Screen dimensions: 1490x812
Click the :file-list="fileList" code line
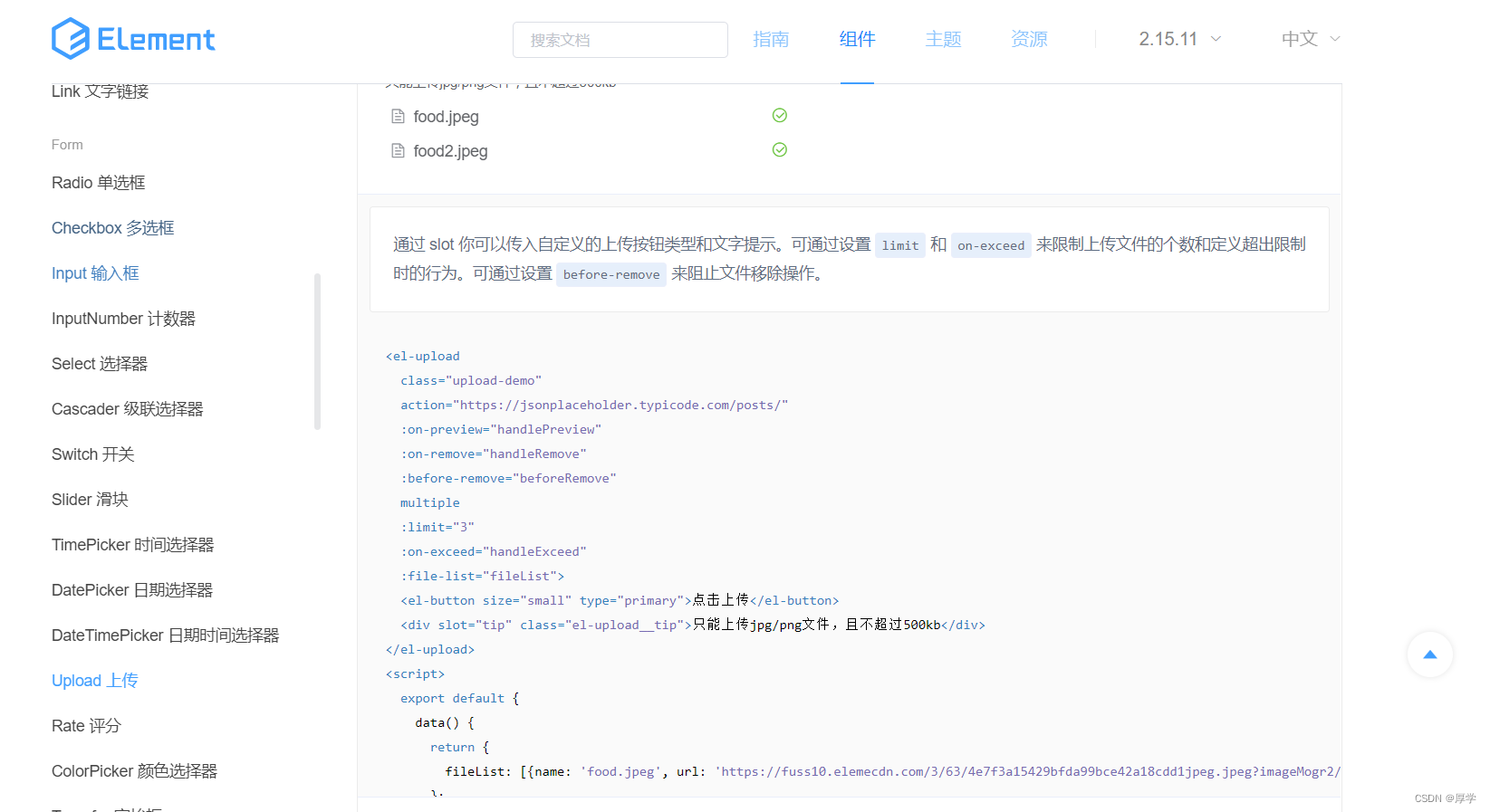(483, 577)
